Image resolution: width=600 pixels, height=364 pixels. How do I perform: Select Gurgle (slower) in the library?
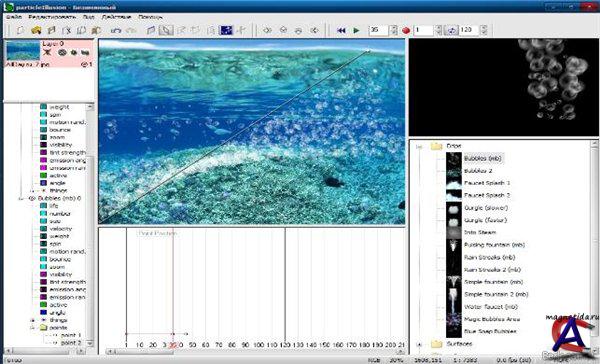coord(486,208)
